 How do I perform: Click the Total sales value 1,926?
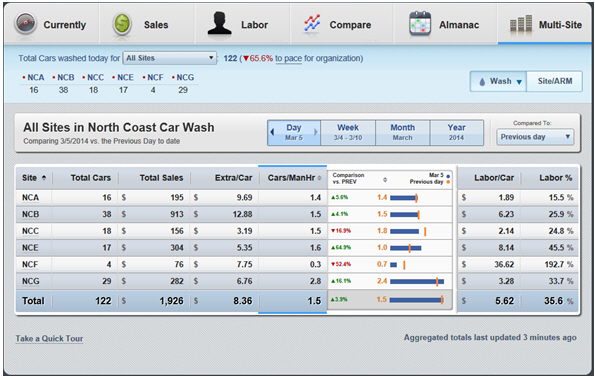[x=171, y=301]
